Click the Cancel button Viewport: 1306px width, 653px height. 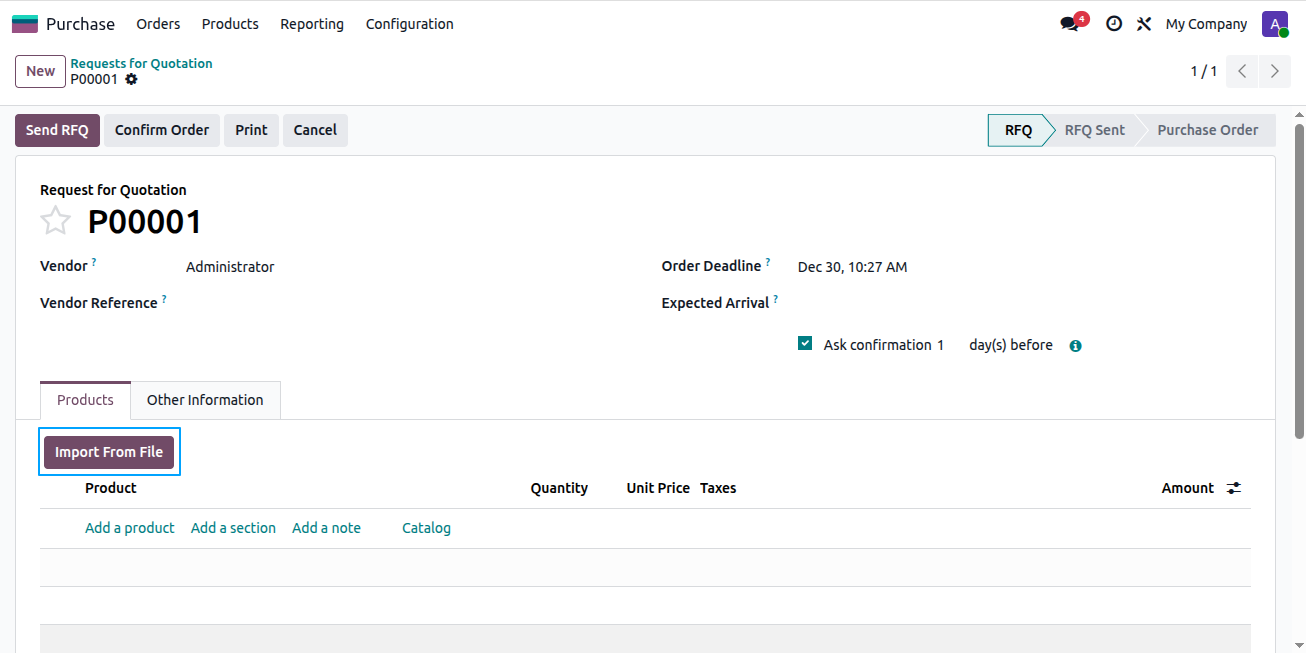(315, 130)
